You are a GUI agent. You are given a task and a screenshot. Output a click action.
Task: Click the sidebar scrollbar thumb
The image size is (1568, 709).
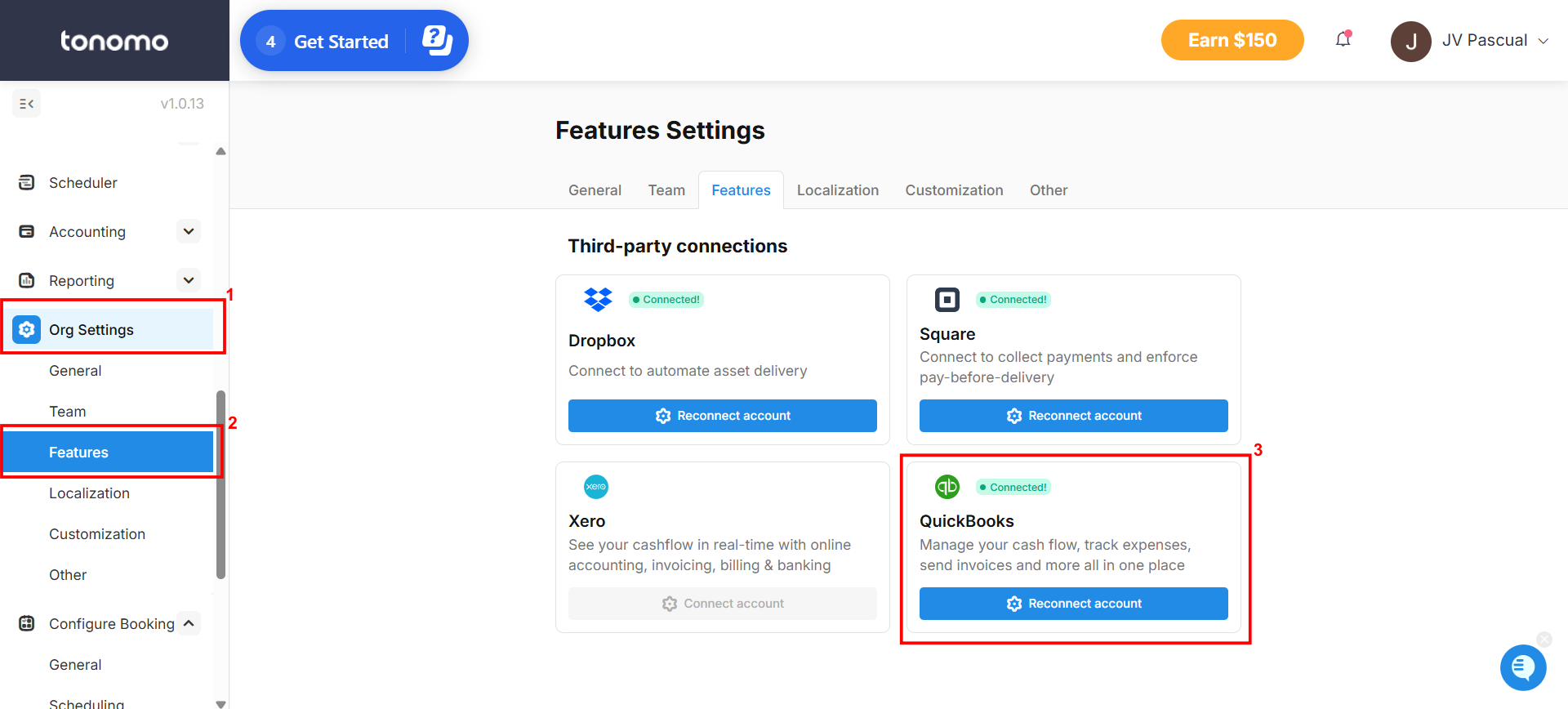(x=220, y=484)
